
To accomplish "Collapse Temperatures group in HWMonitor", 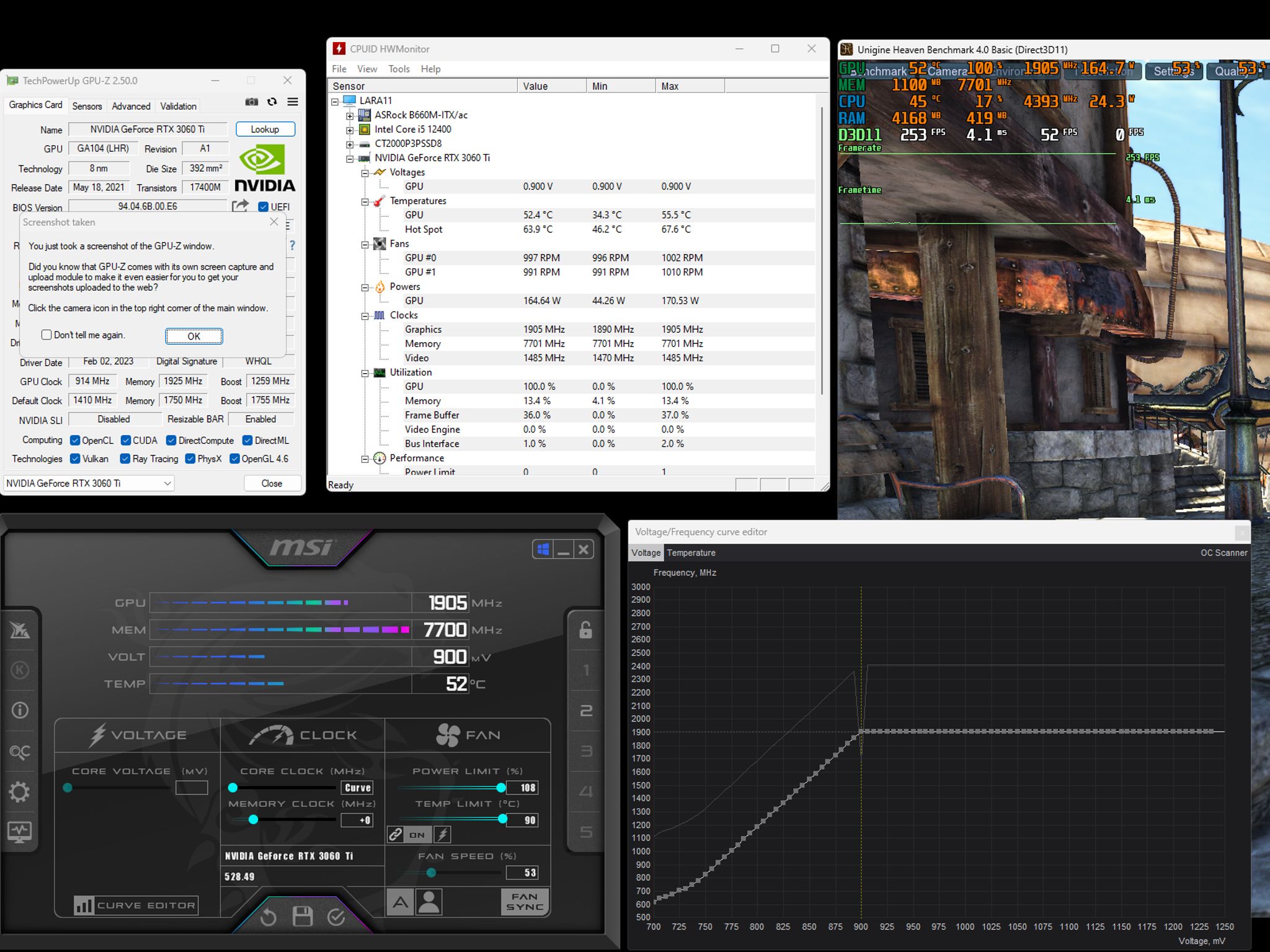I will 365,202.
